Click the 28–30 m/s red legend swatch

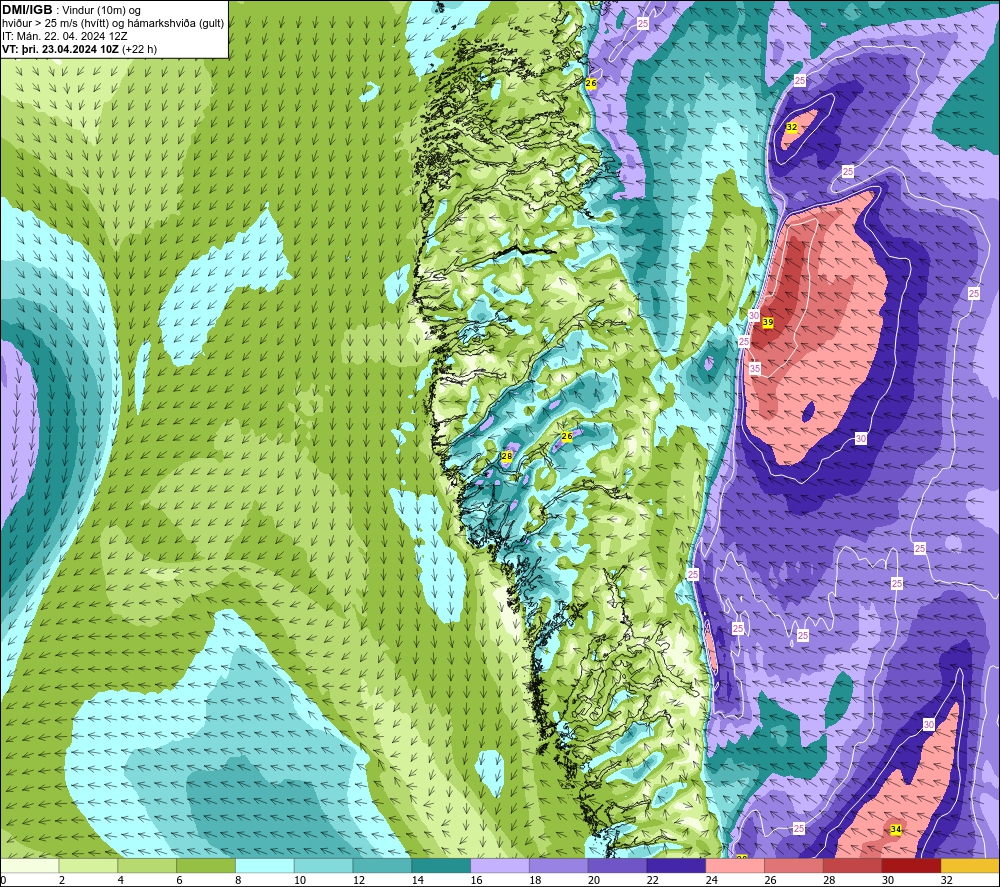coord(853,865)
